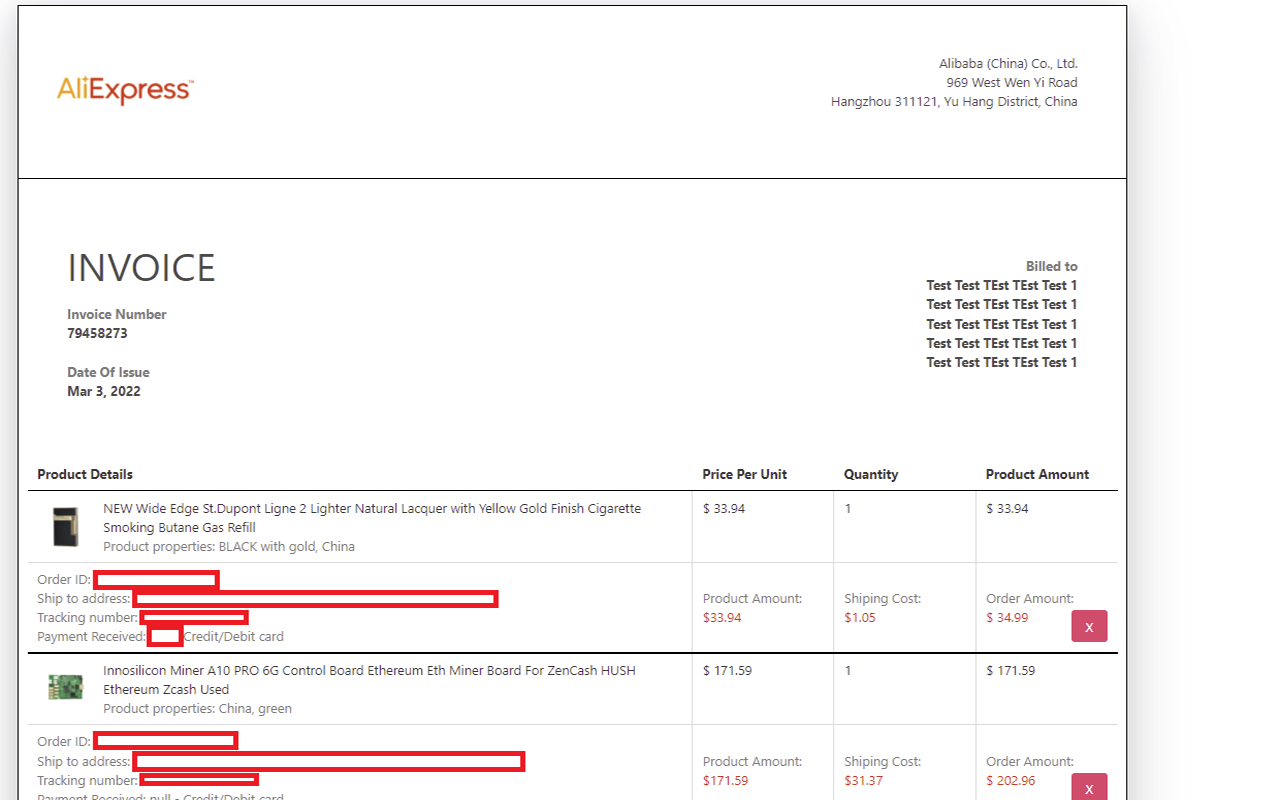Open the Innosilicon Miner board thumbnail
This screenshot has width=1280, height=800.
click(x=66, y=687)
